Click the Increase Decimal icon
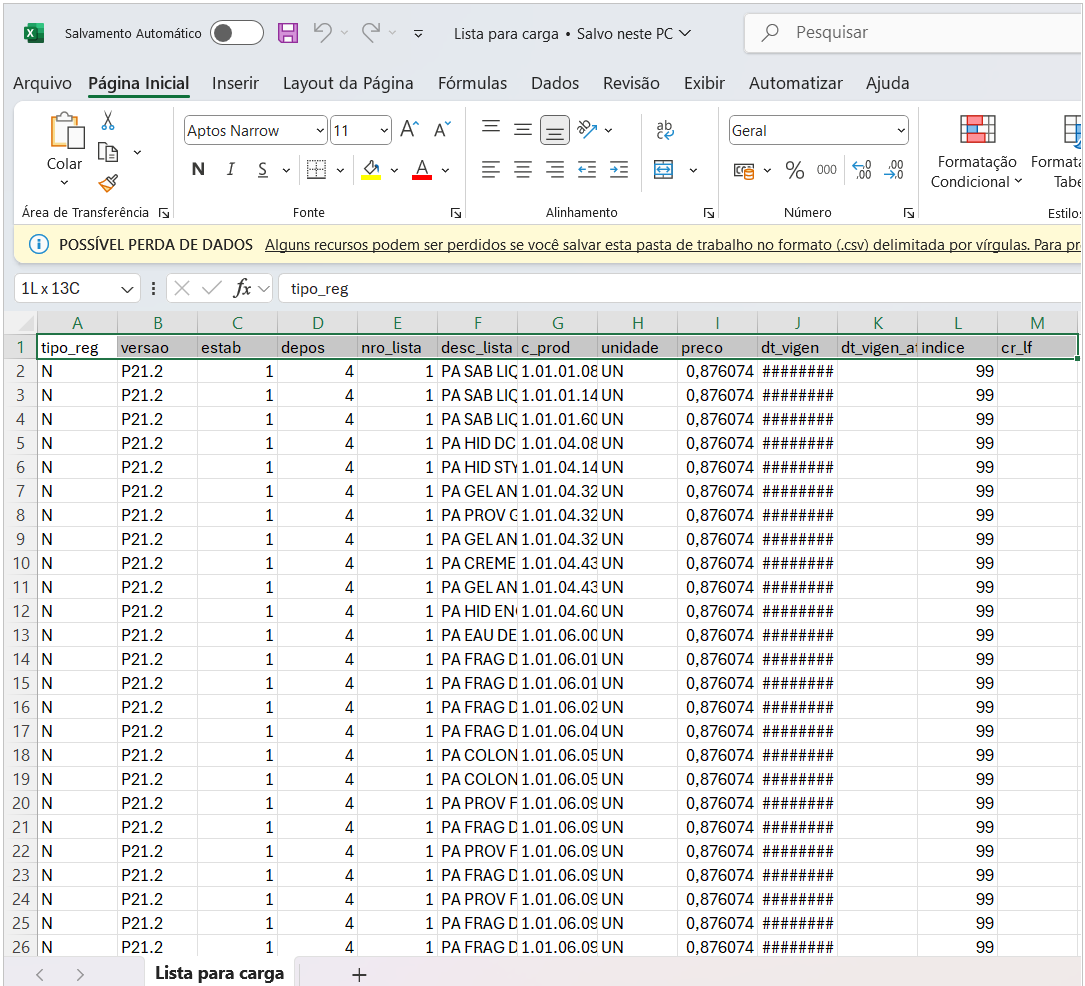1085x986 pixels. coord(861,170)
